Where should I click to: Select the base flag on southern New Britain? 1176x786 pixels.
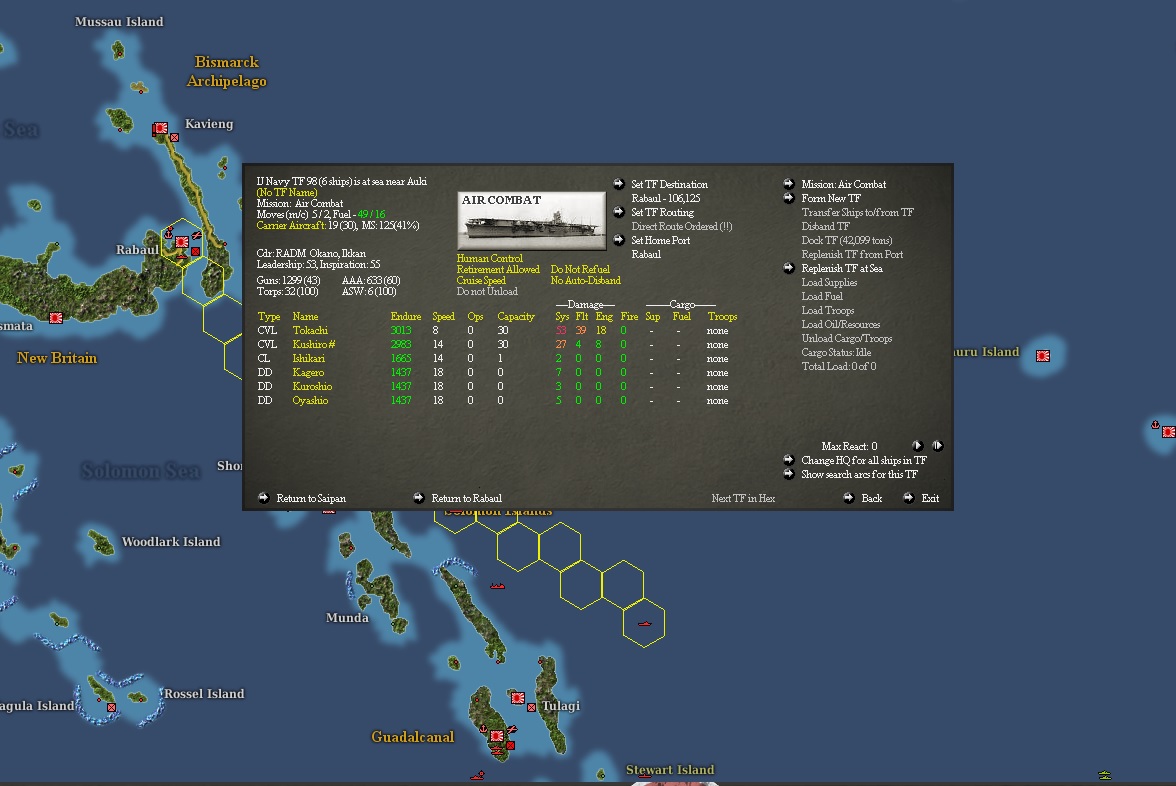[x=56, y=317]
